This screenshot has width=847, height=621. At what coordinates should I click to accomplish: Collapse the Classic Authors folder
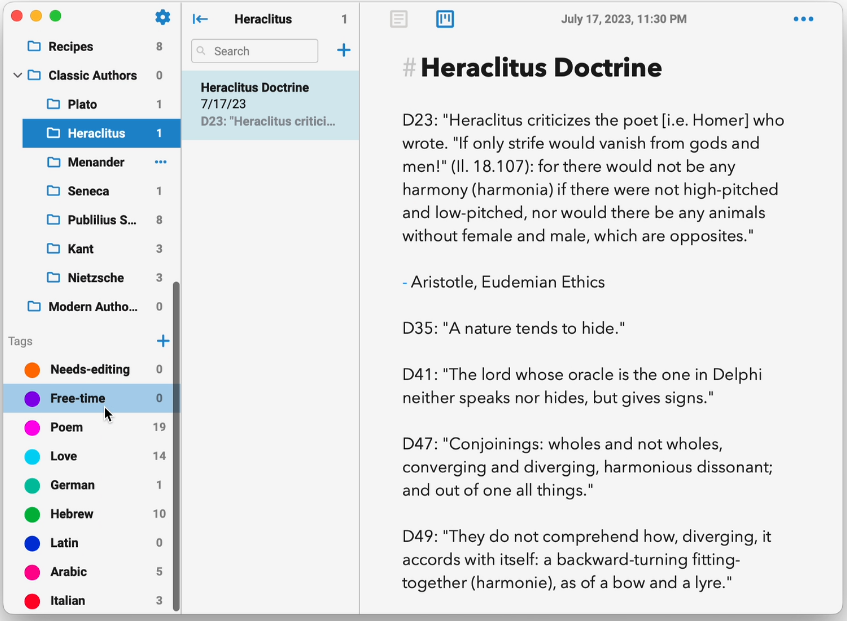coord(17,75)
